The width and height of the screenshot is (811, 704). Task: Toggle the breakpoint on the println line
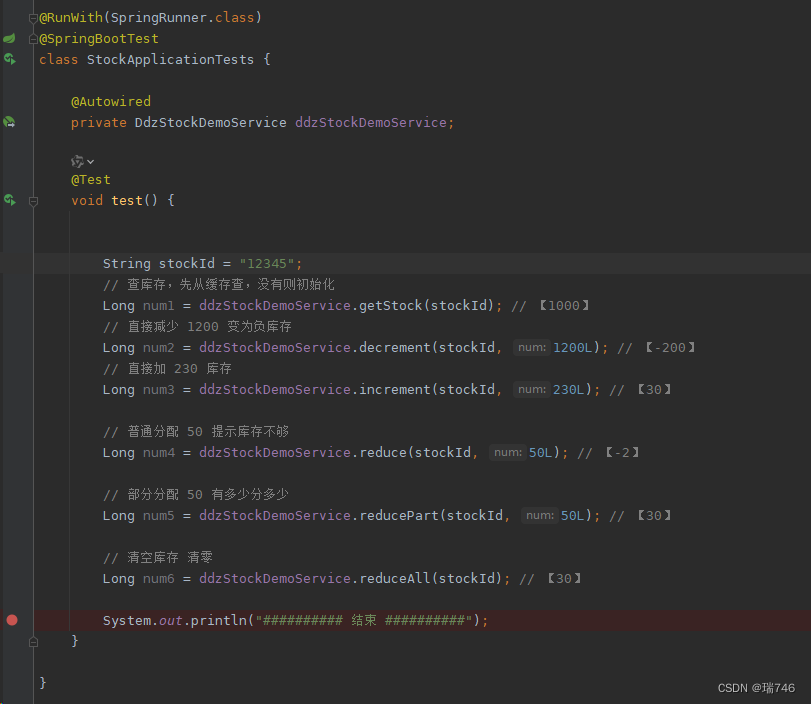[12, 620]
